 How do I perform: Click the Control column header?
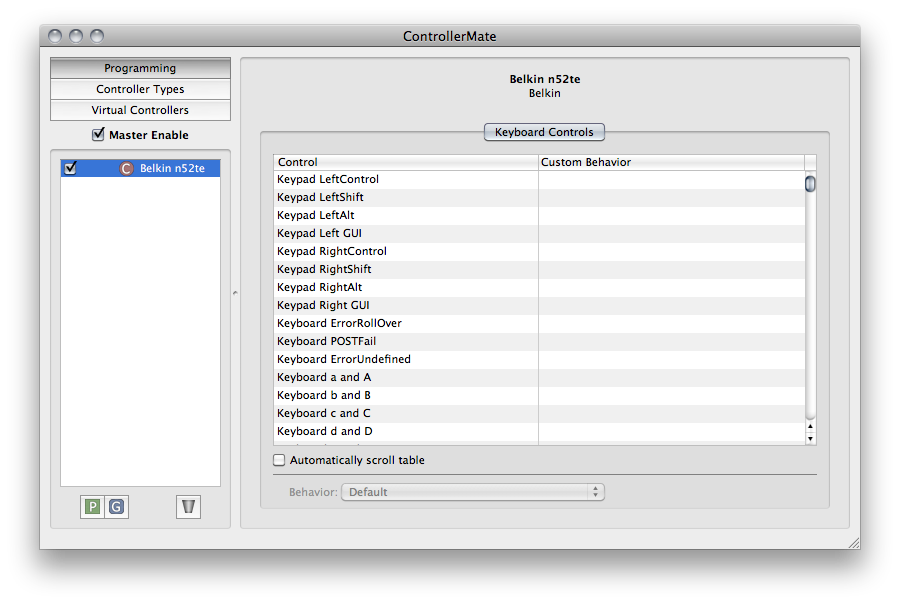406,162
